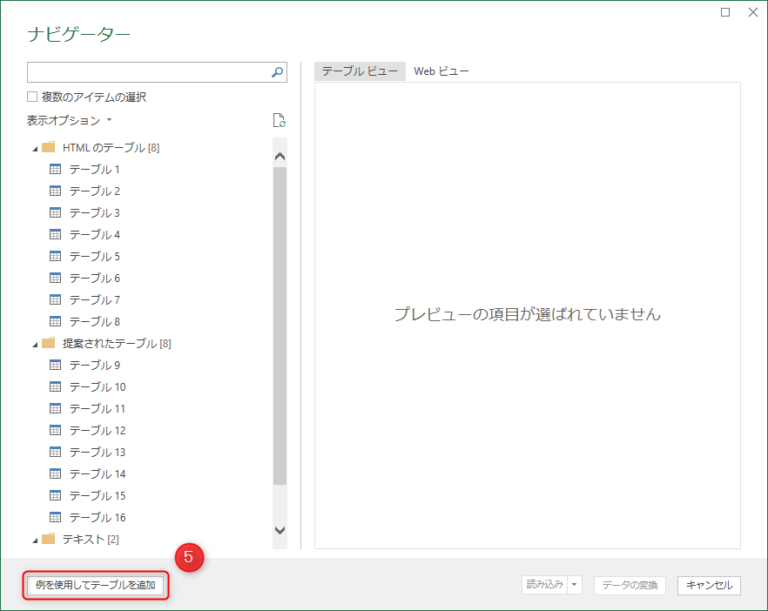The width and height of the screenshot is (768, 611).
Task: Enable 複数のアイテムの選択 checkbox
Action: [33, 97]
